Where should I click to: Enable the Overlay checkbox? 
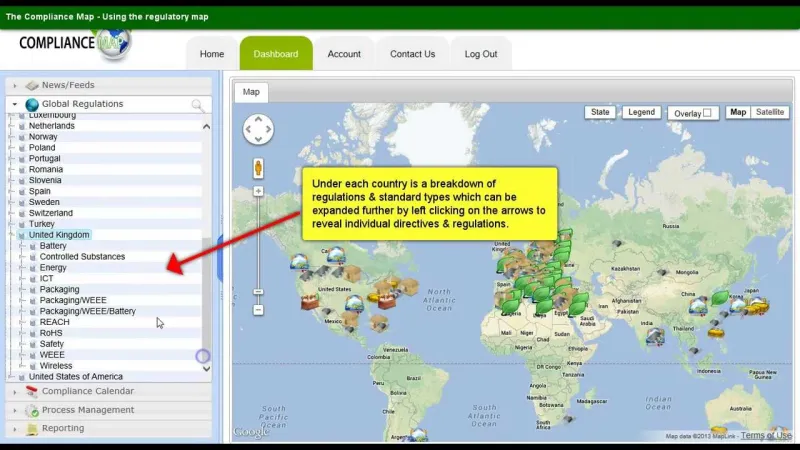(x=707, y=113)
